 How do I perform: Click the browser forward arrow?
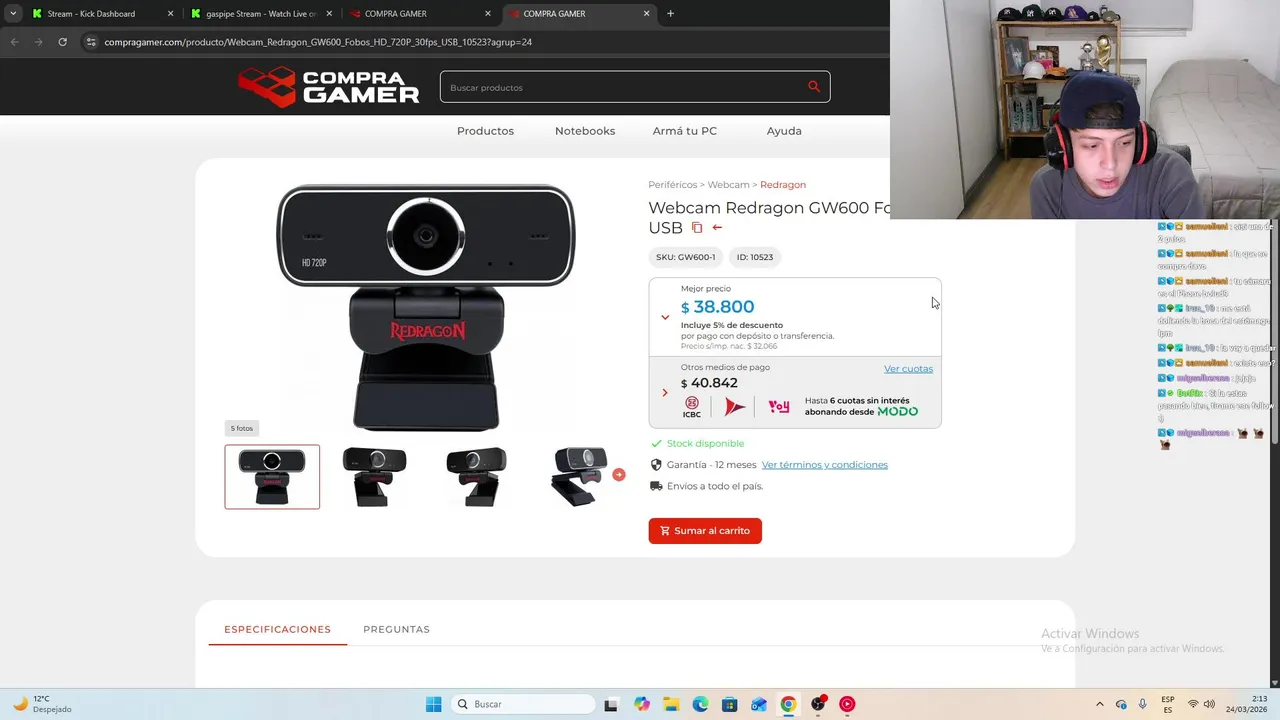tap(38, 42)
